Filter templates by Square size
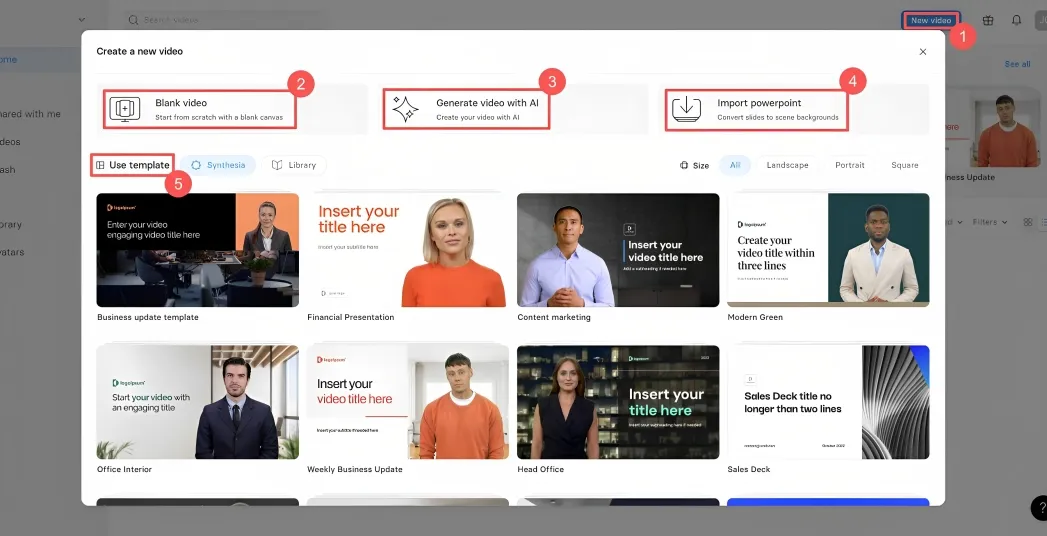Image resolution: width=1047 pixels, height=536 pixels. coord(904,165)
